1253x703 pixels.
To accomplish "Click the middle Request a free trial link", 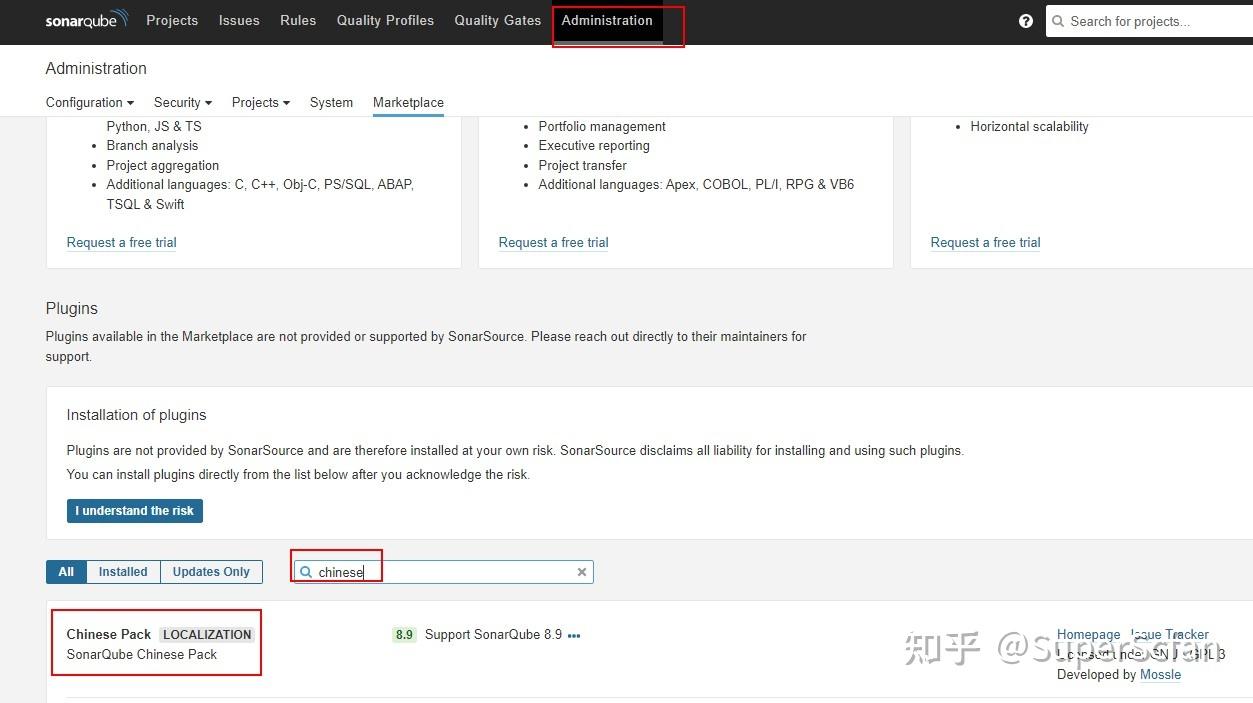I will click(554, 242).
